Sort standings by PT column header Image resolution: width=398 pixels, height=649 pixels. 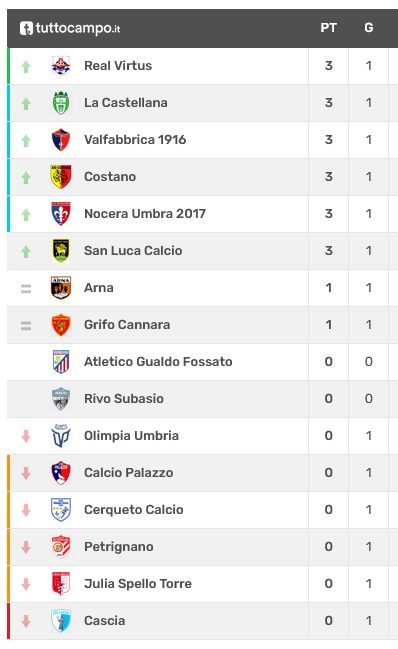pyautogui.click(x=328, y=28)
